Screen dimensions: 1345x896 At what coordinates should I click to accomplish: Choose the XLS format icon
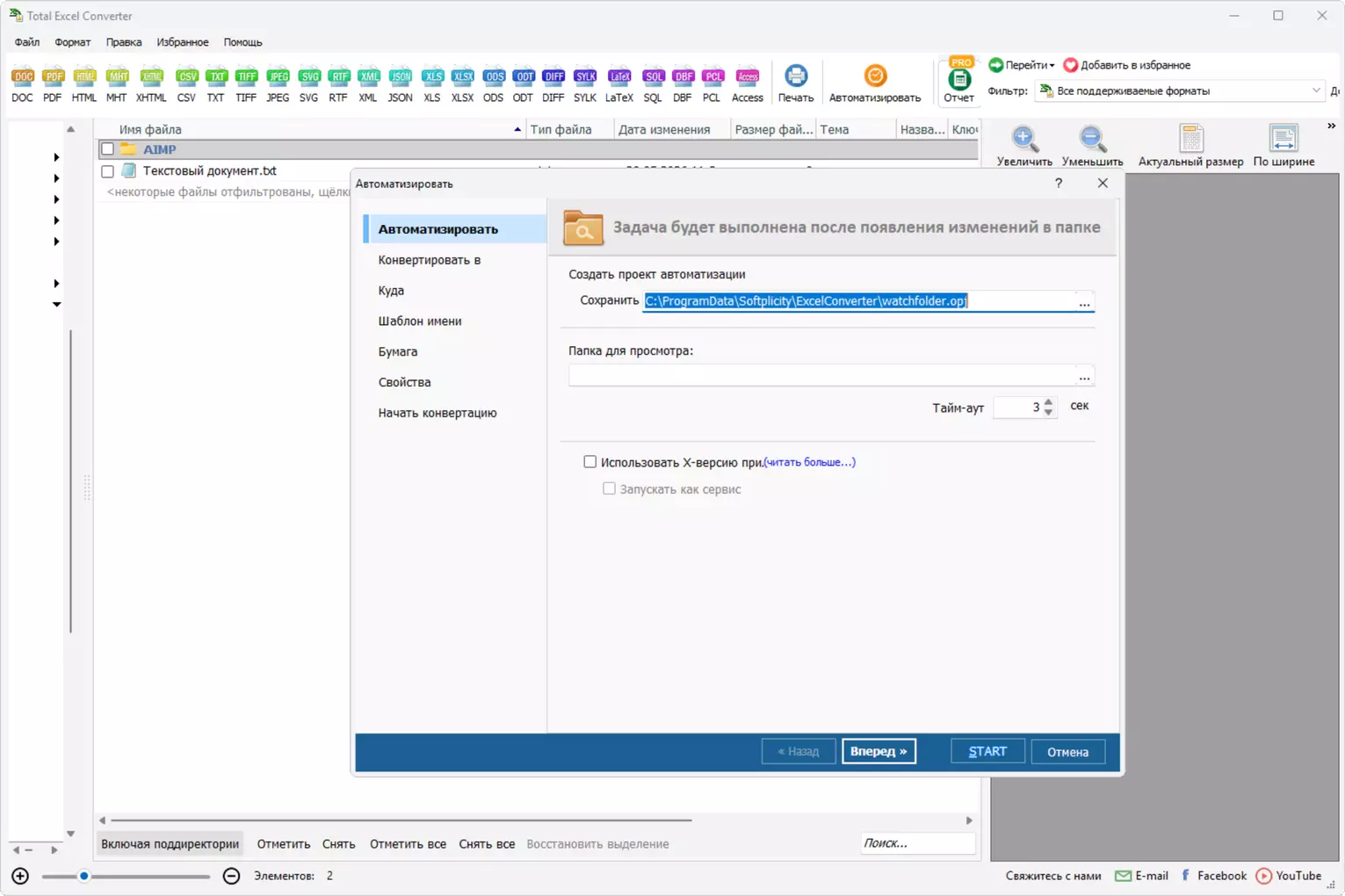click(432, 83)
